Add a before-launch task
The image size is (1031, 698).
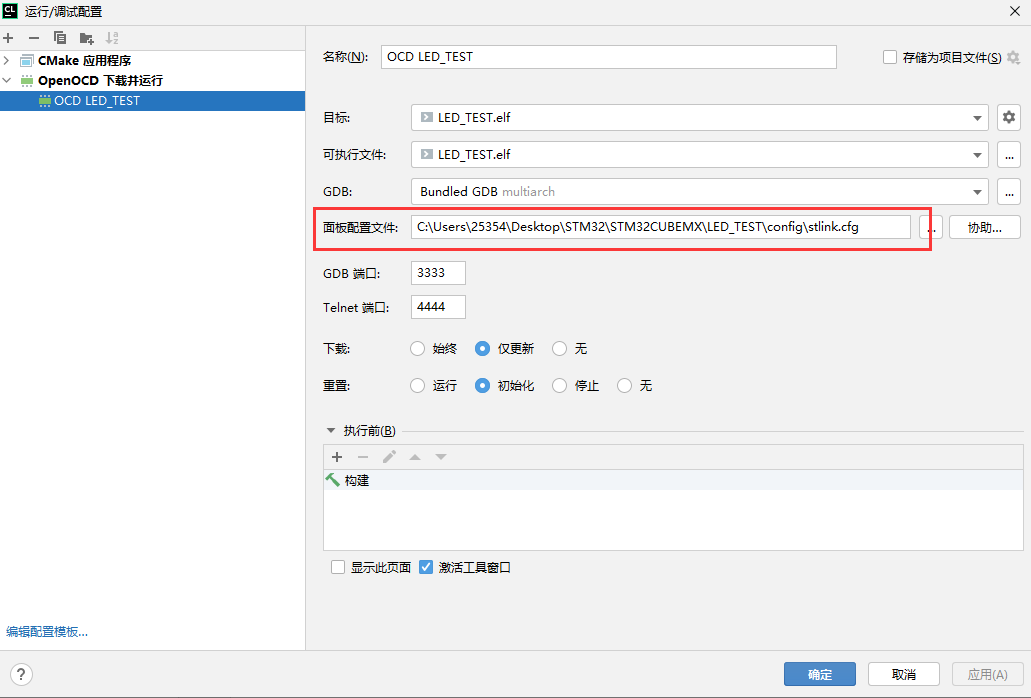click(337, 457)
